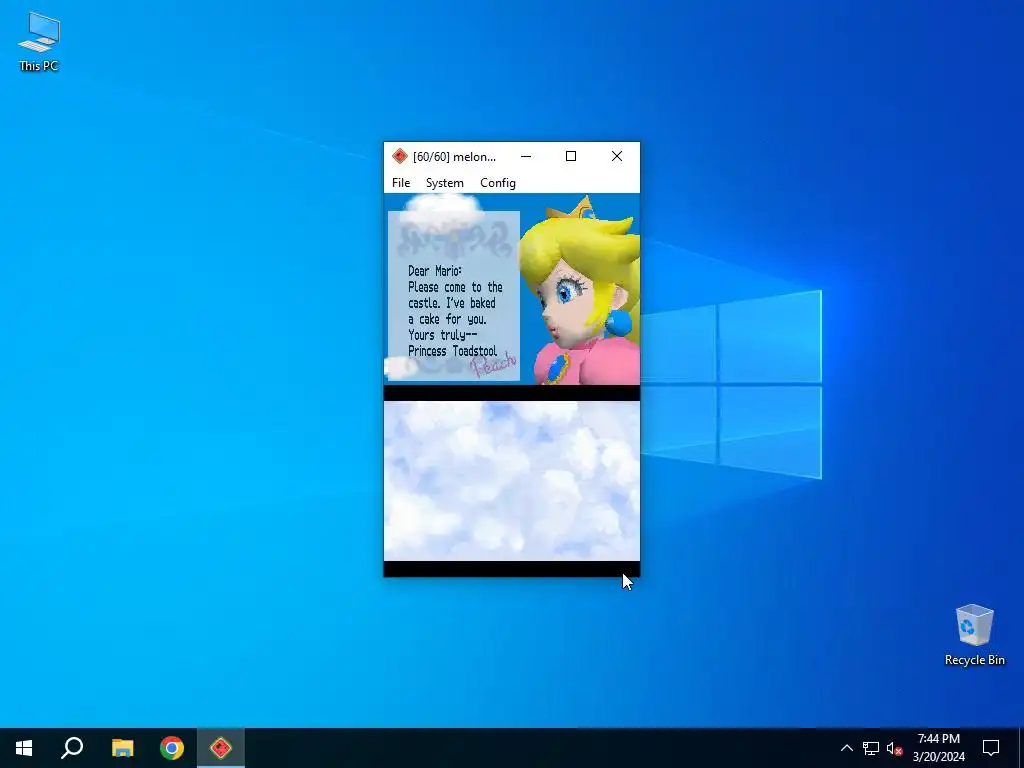
Task: Maximize the melonDS window
Action: [x=571, y=157]
